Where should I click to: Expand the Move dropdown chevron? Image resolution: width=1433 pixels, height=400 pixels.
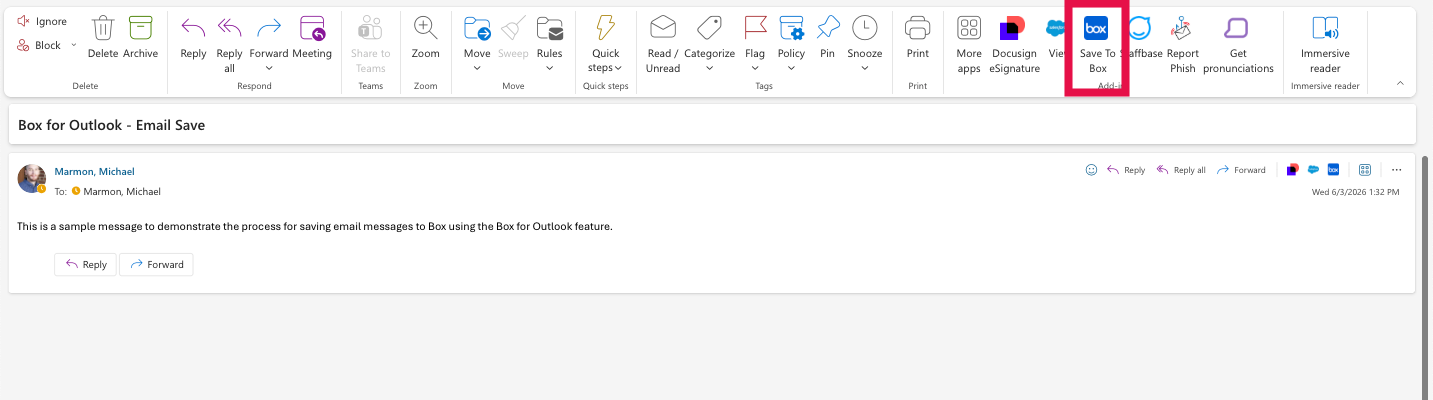477,68
